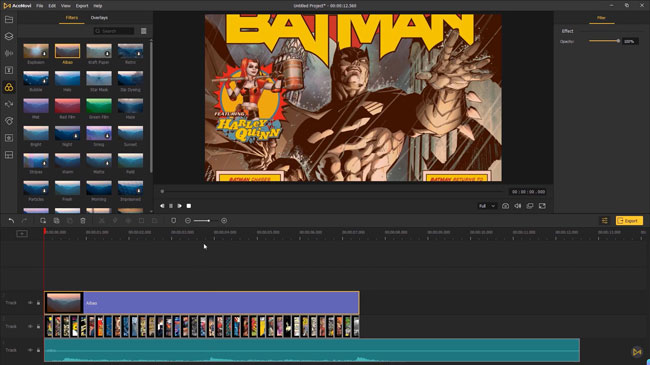The image size is (650, 365).
Task: Click the previous frame playback button
Action: coord(162,206)
